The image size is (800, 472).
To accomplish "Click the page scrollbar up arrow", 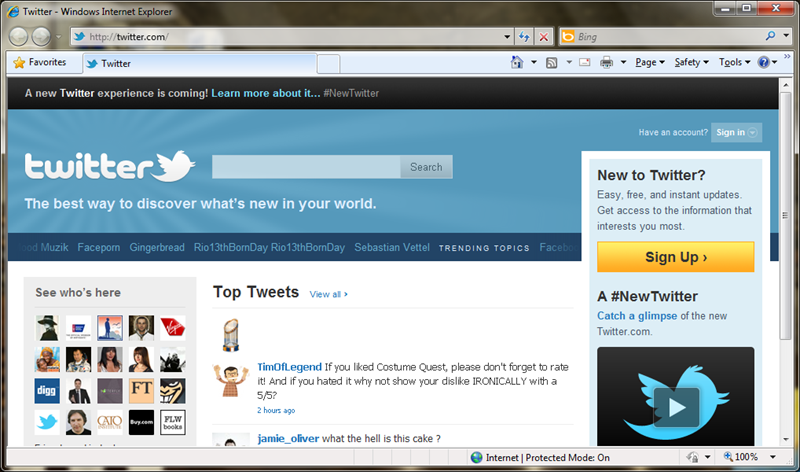I will pos(786,84).
